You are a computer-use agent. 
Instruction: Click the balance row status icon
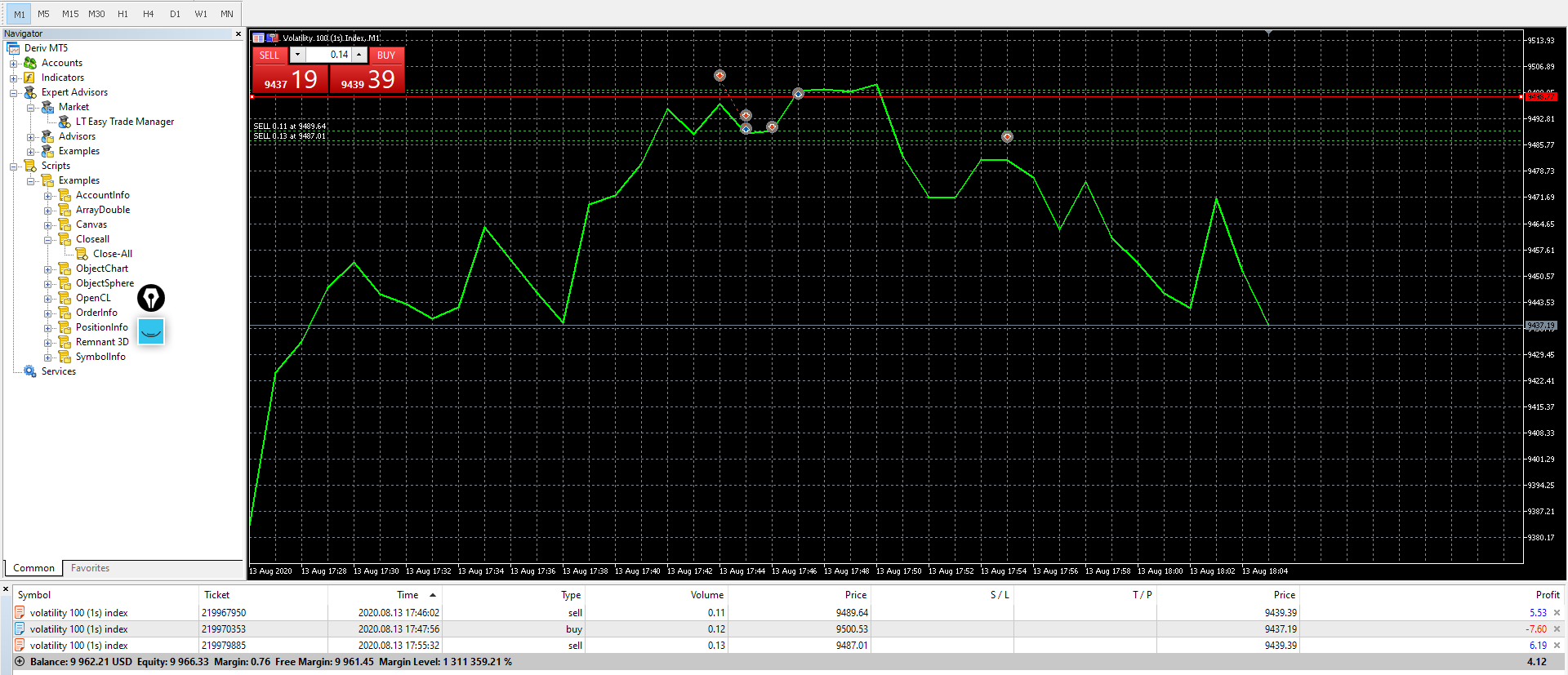20,662
